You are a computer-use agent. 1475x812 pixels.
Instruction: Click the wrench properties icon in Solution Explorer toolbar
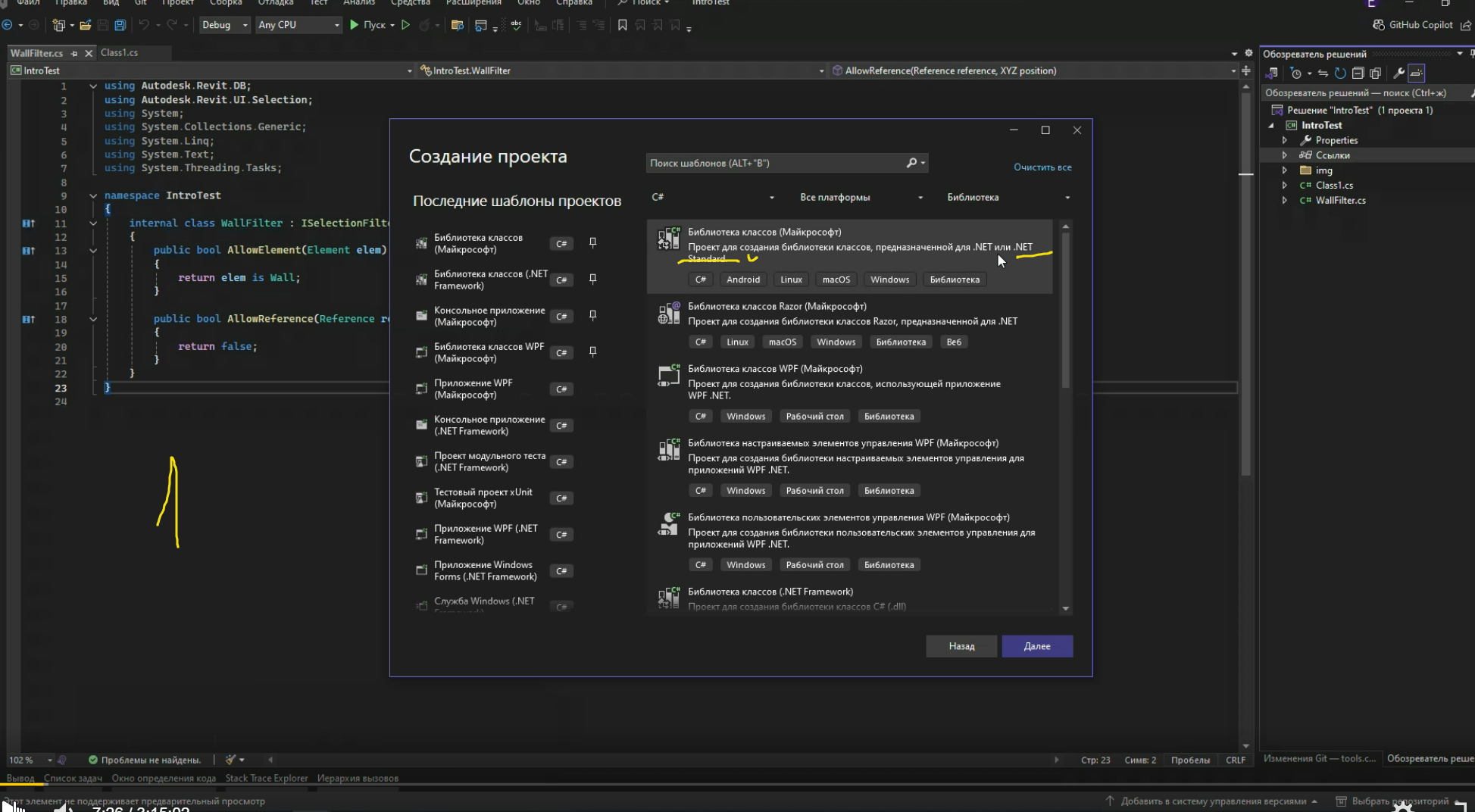pos(1398,73)
